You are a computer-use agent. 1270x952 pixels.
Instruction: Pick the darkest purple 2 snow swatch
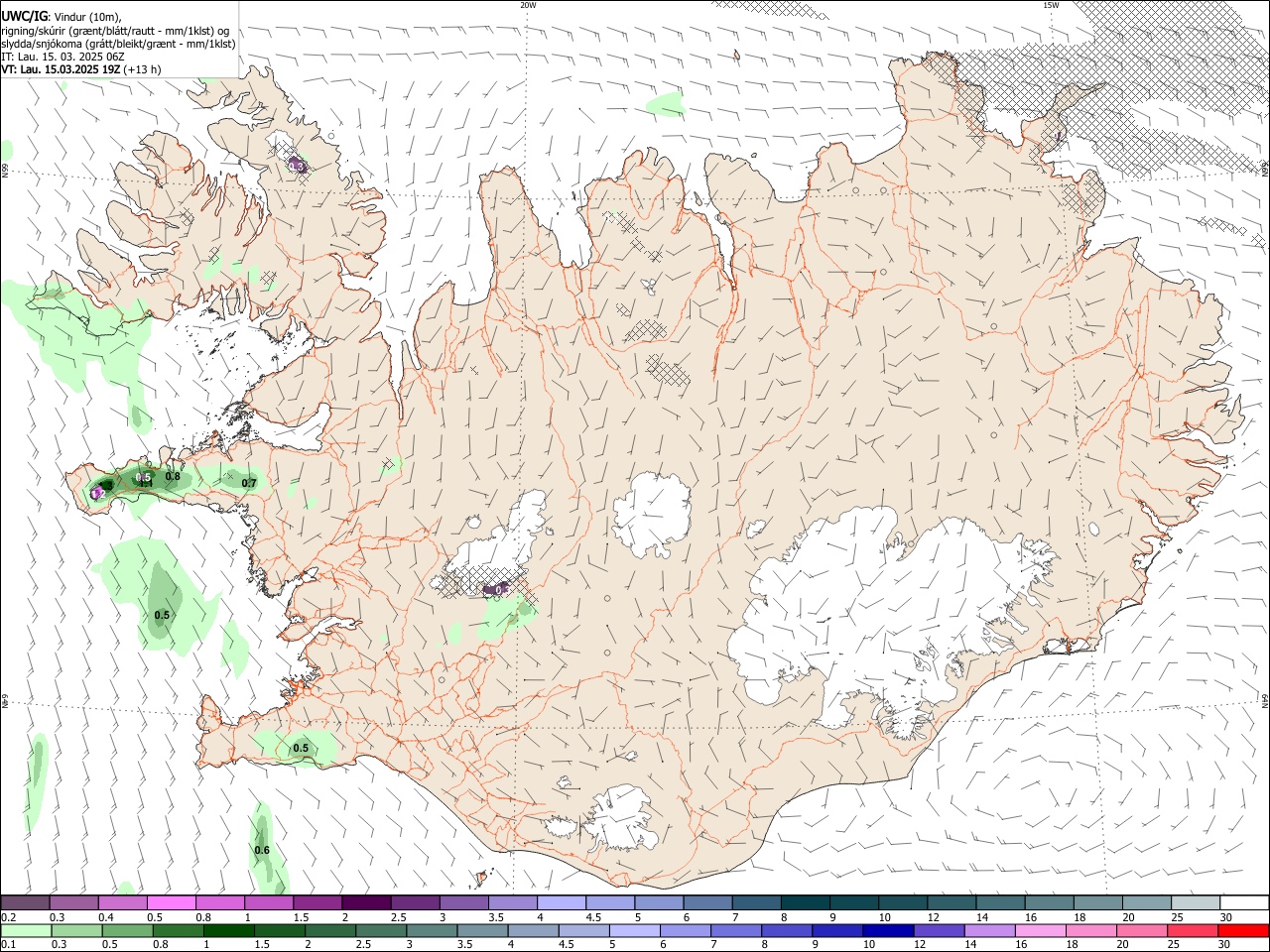pos(365,902)
